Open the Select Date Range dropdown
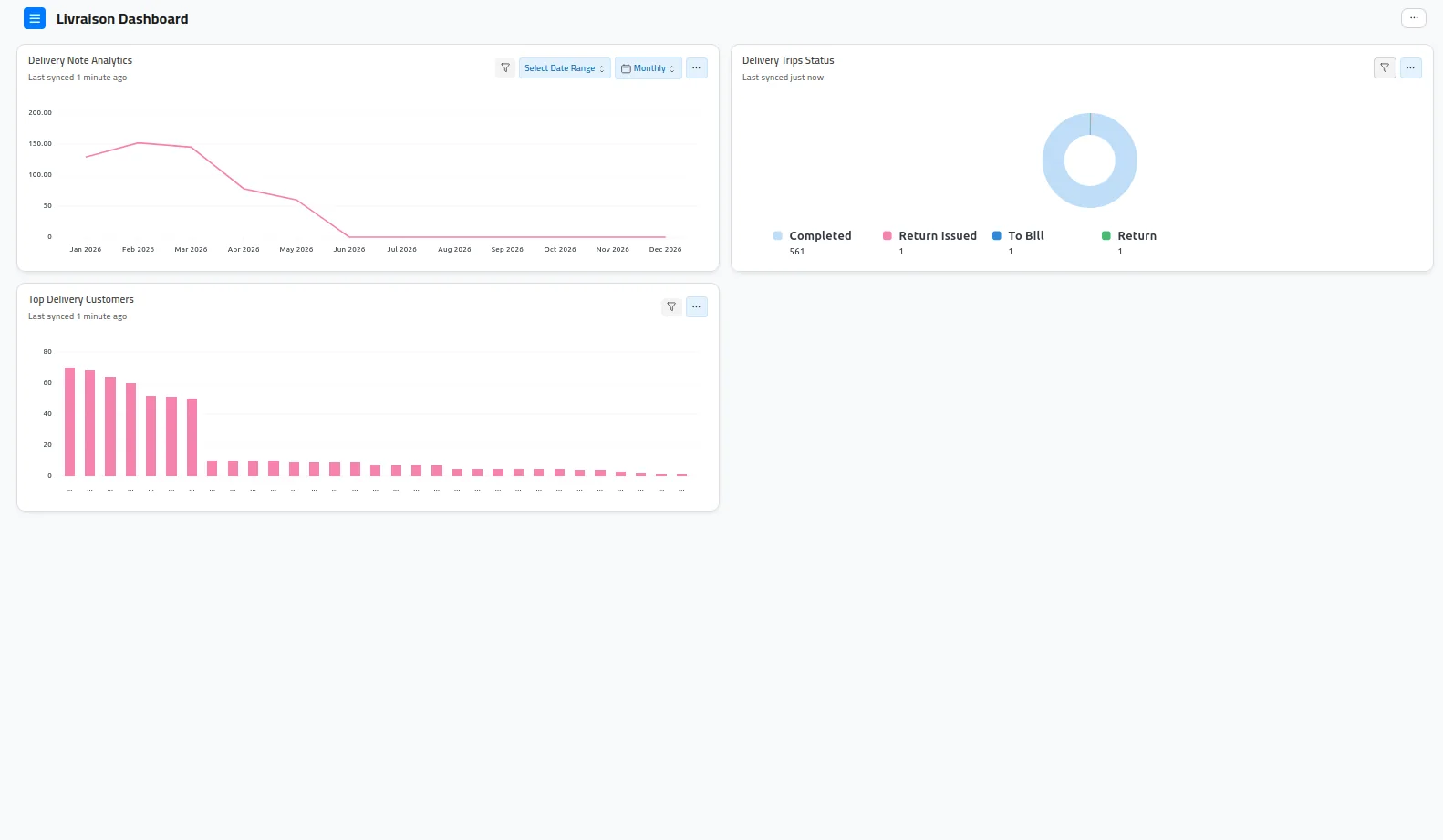The image size is (1443, 840). [565, 68]
